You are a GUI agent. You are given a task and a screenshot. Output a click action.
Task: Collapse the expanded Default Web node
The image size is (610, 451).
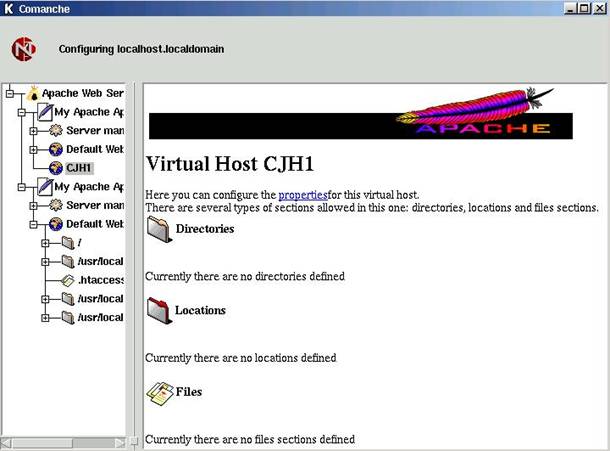pyautogui.click(x=33, y=224)
